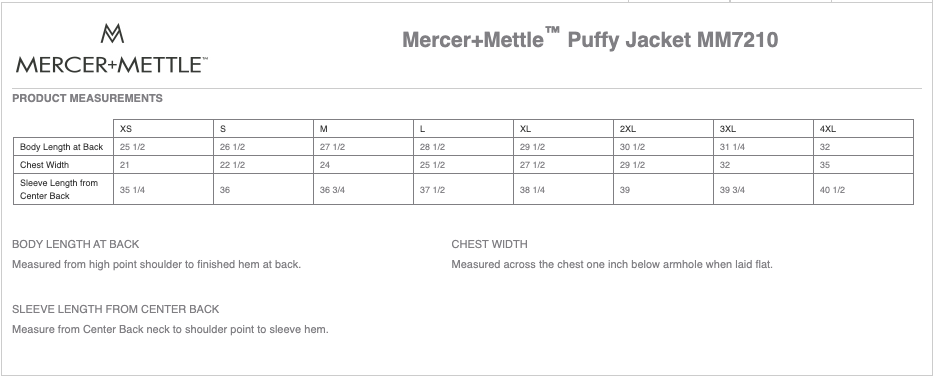Select the 4XL size column header
Viewport: 933px width, 377px height.
863,128
